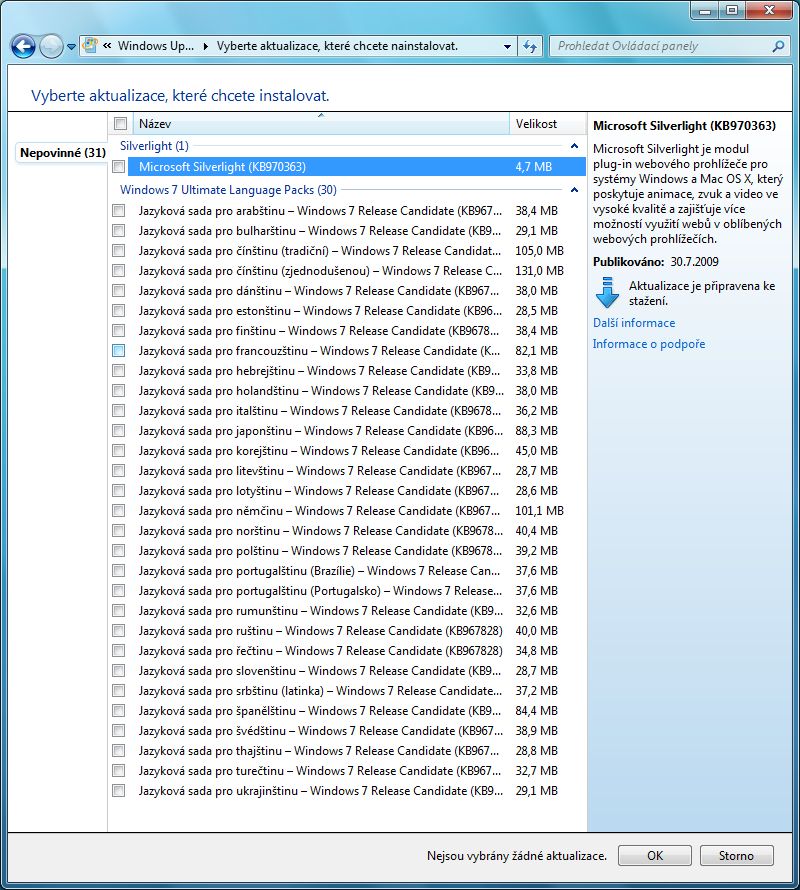The width and height of the screenshot is (800, 890).
Task: Select the estonštinu language pack row
Action: [x=349, y=310]
